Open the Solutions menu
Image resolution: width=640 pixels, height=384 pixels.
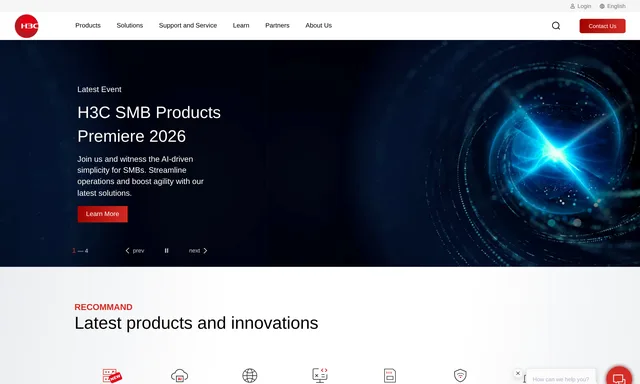(x=130, y=25)
